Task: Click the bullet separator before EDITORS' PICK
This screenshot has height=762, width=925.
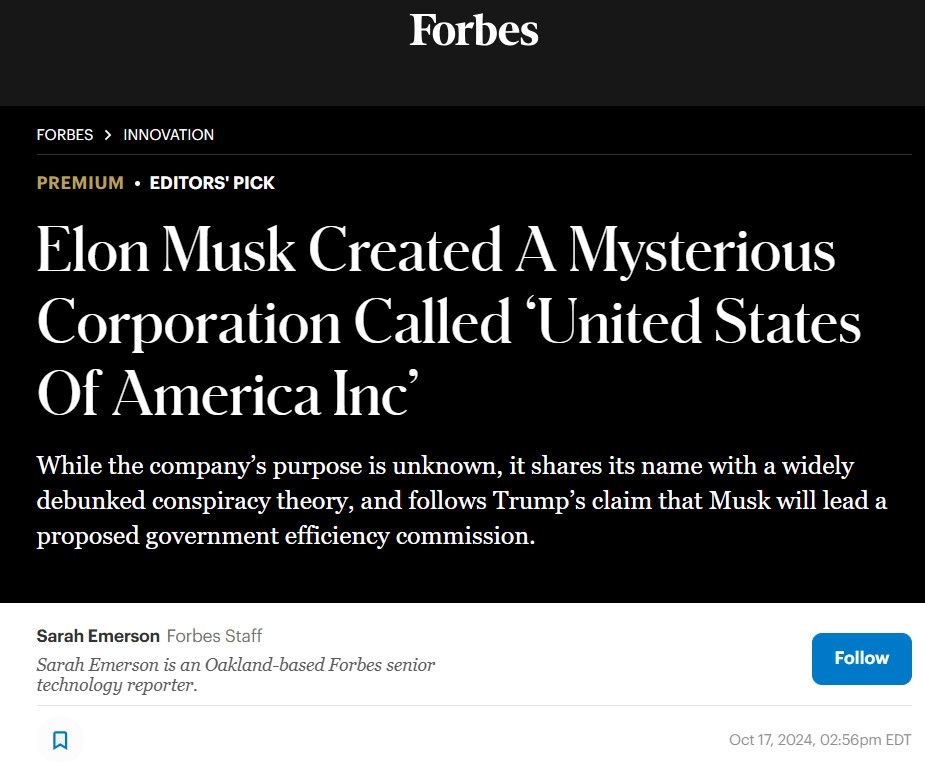Action: (137, 184)
